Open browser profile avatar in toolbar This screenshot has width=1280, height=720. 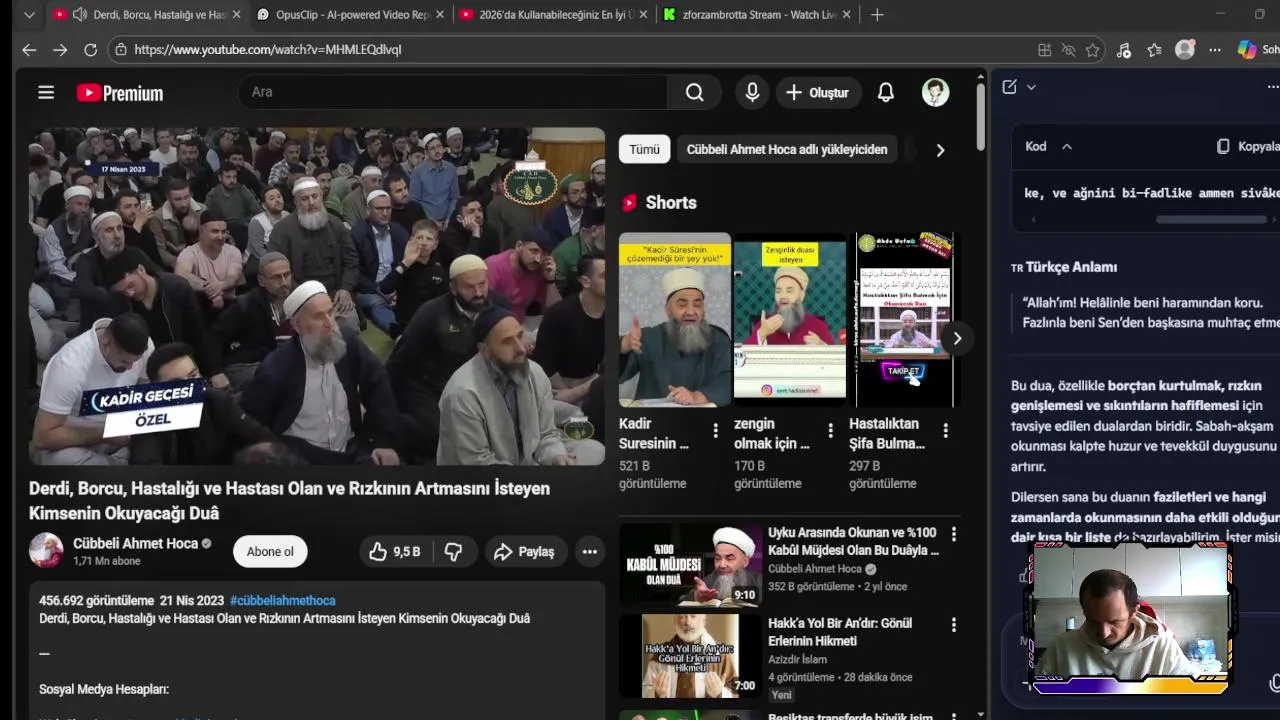pos(1185,50)
